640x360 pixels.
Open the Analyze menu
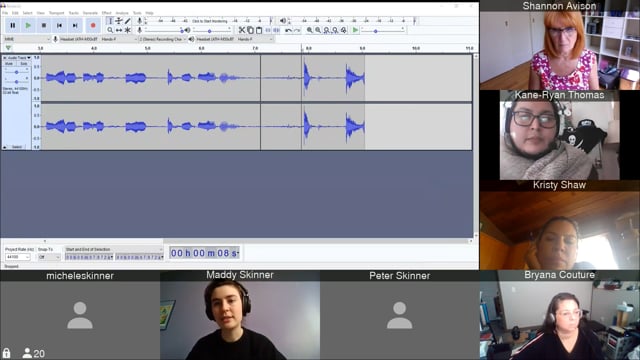click(122, 13)
